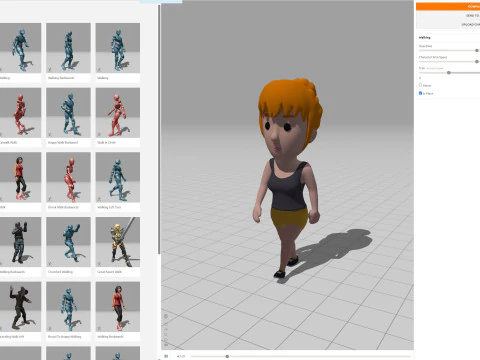This screenshot has height=360, width=480.
Task: Click runner icon on Walk In Circle thumbnail
Action: coord(99,134)
